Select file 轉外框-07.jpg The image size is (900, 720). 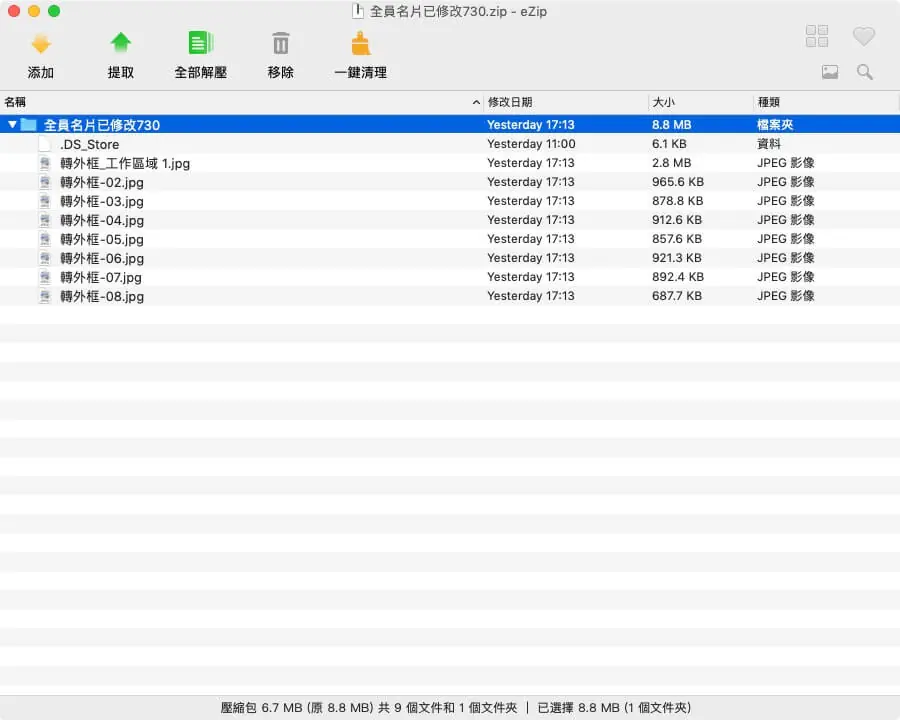pos(100,277)
